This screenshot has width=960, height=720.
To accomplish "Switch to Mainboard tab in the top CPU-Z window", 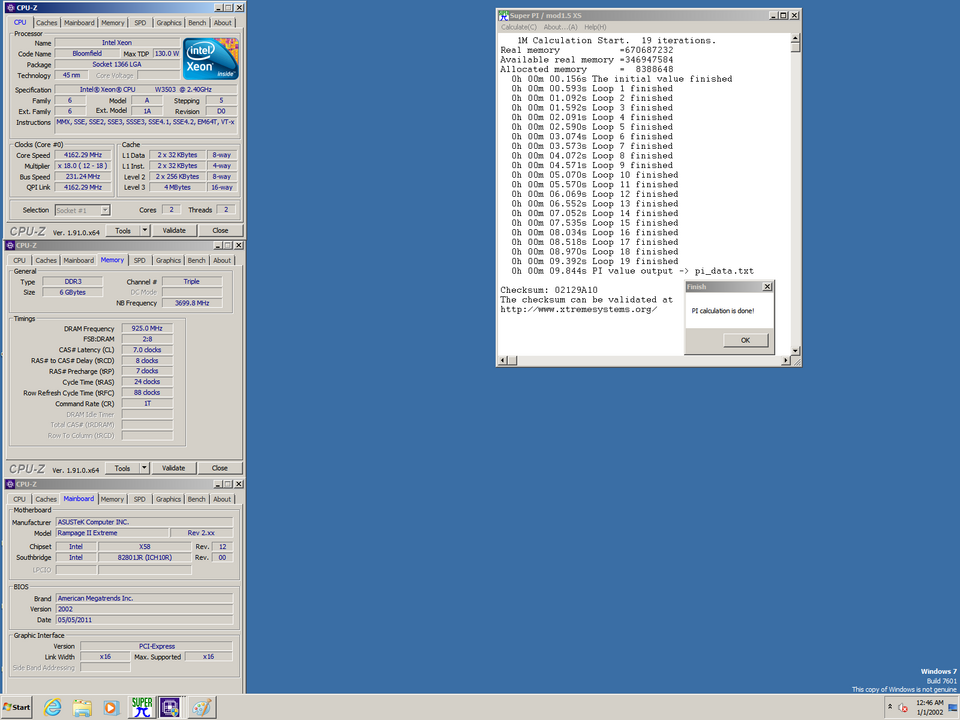I will tap(80, 23).
